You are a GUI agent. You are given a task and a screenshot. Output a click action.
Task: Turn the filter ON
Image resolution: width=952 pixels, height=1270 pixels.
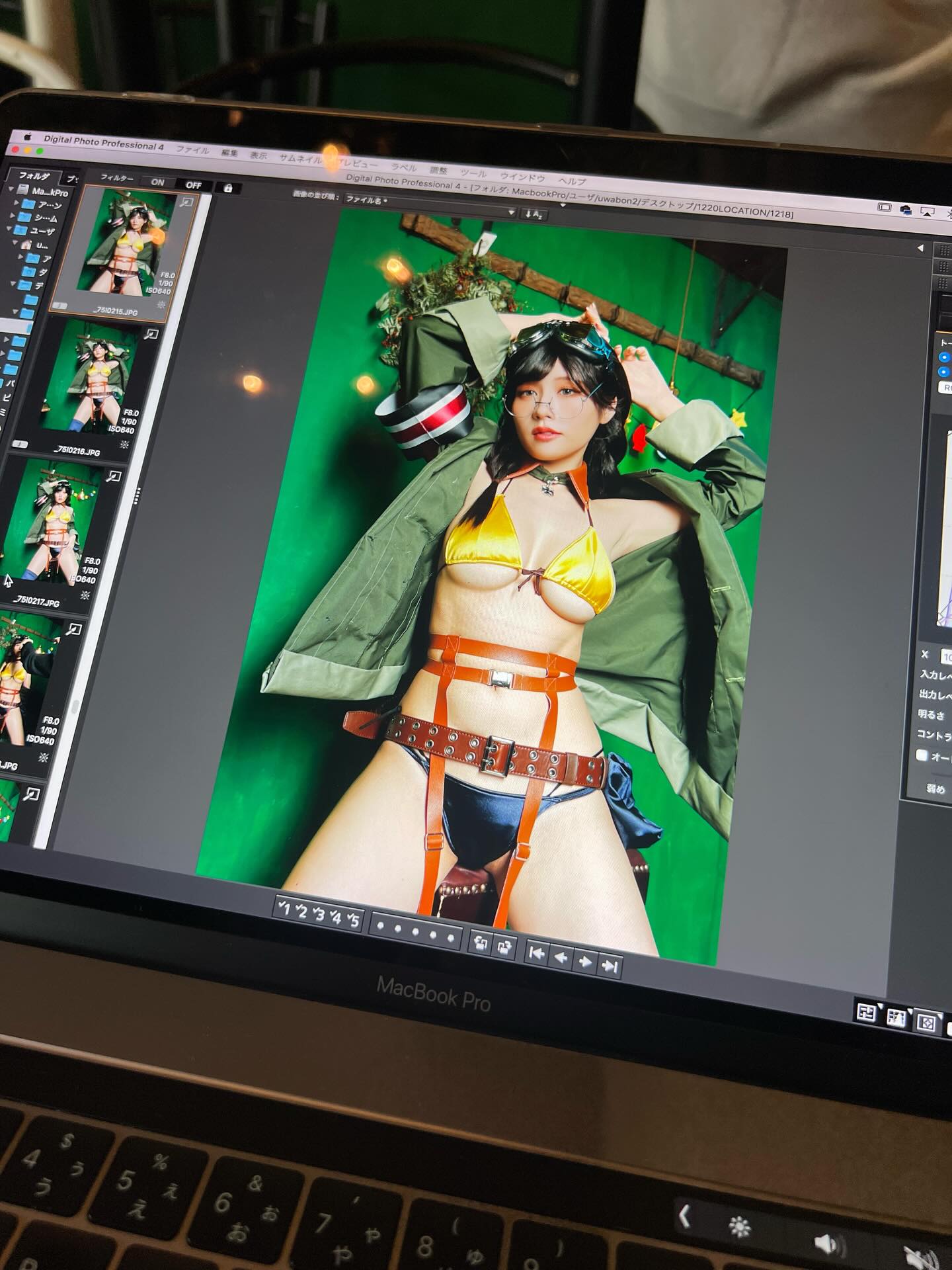click(157, 182)
